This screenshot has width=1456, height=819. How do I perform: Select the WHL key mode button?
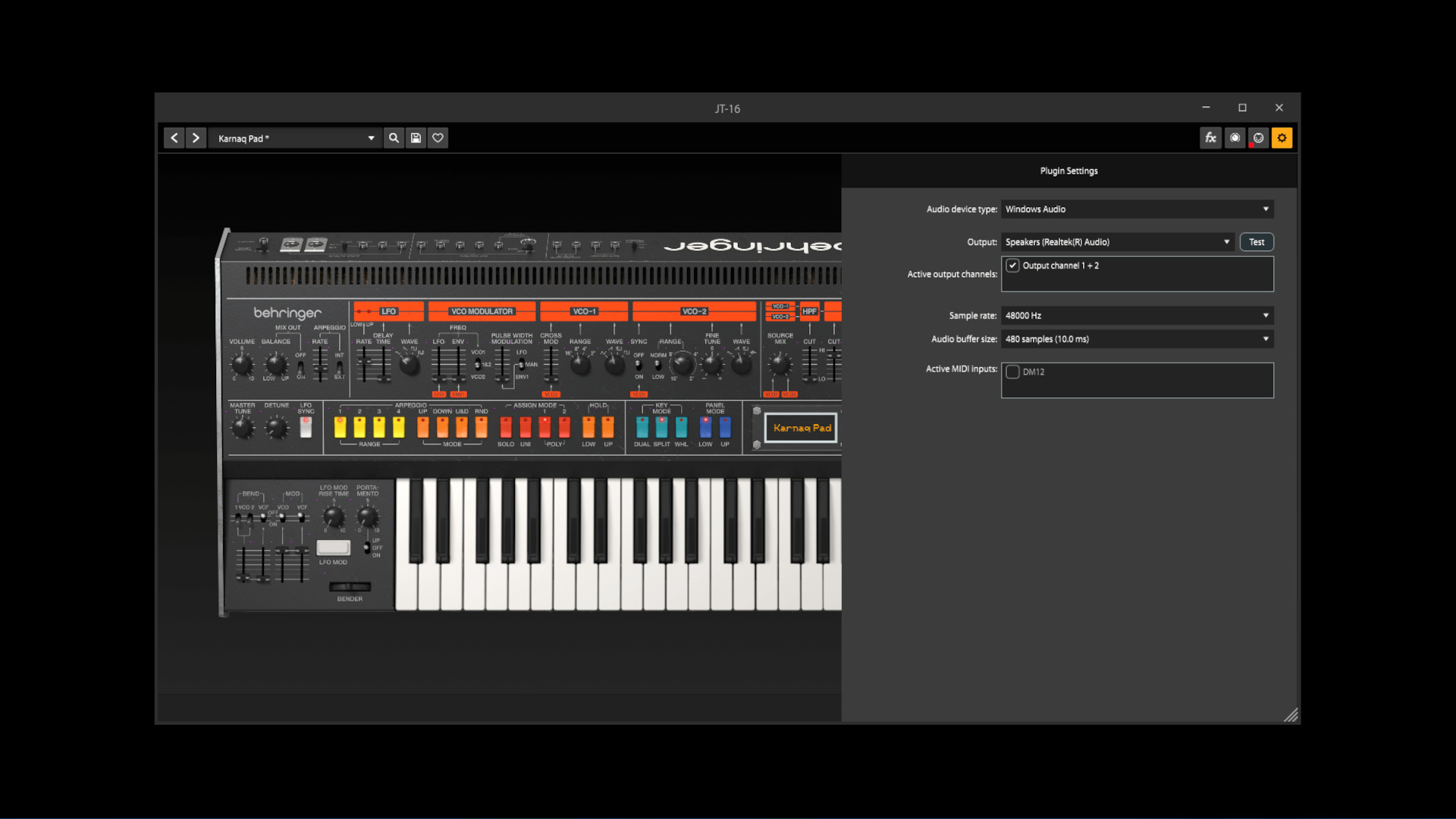click(x=681, y=427)
